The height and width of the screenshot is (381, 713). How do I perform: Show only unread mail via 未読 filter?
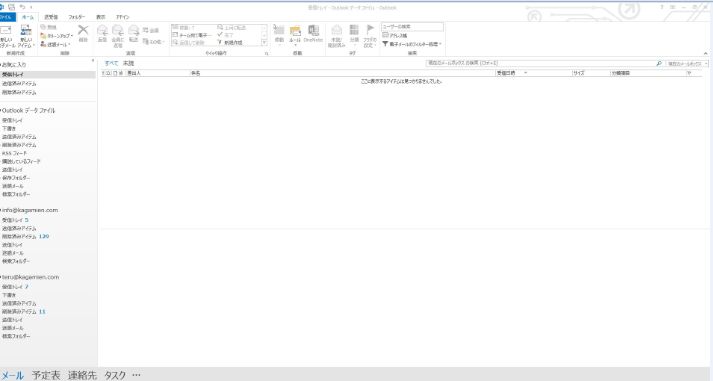128,63
